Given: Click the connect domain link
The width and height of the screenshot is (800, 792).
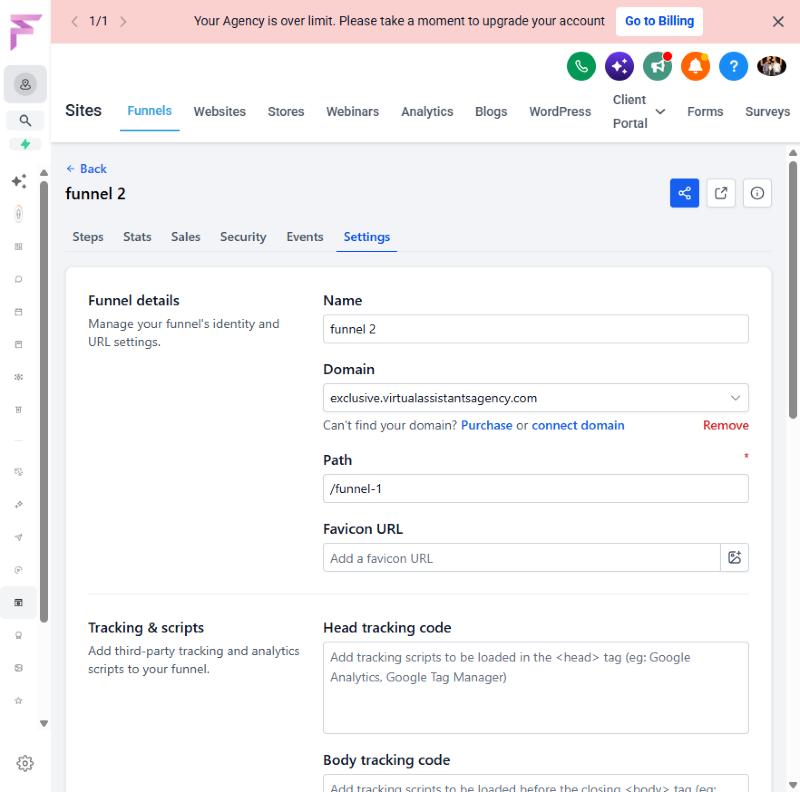Looking at the screenshot, I should pos(578,425).
